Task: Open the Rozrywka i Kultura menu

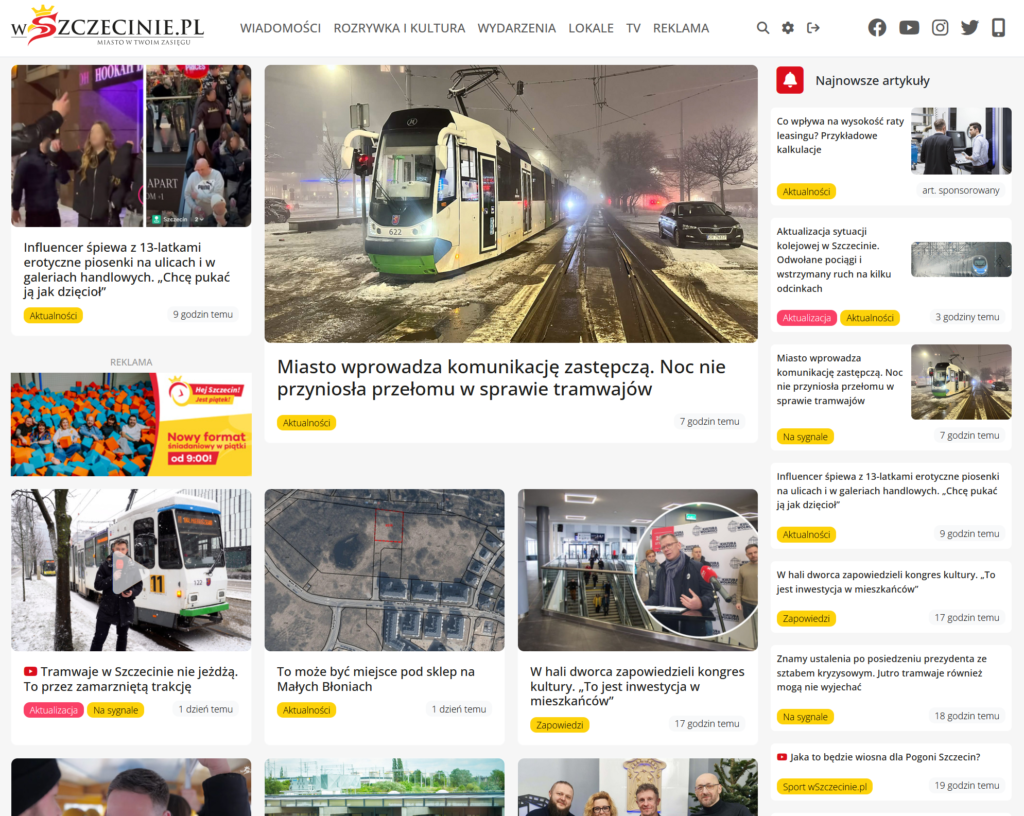Action: pos(399,28)
